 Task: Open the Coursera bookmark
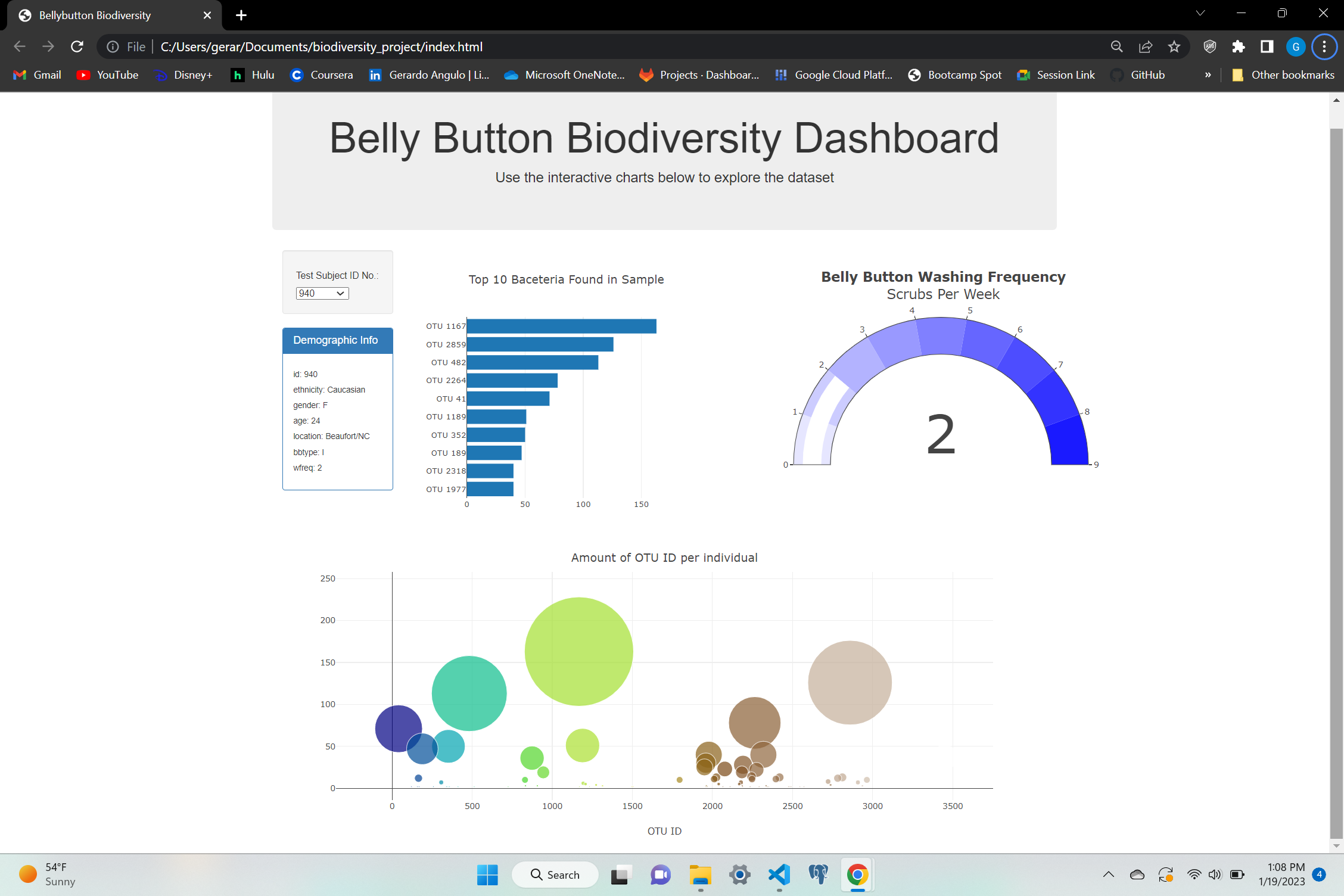tap(322, 75)
